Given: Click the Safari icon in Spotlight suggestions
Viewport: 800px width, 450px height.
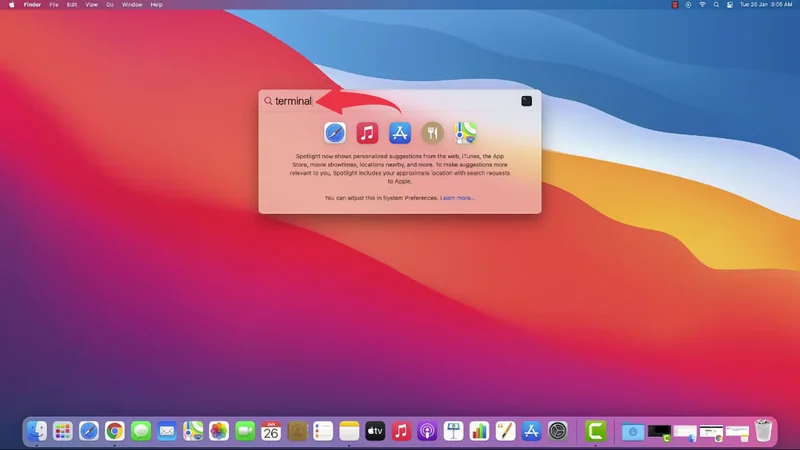Looking at the screenshot, I should 335,133.
